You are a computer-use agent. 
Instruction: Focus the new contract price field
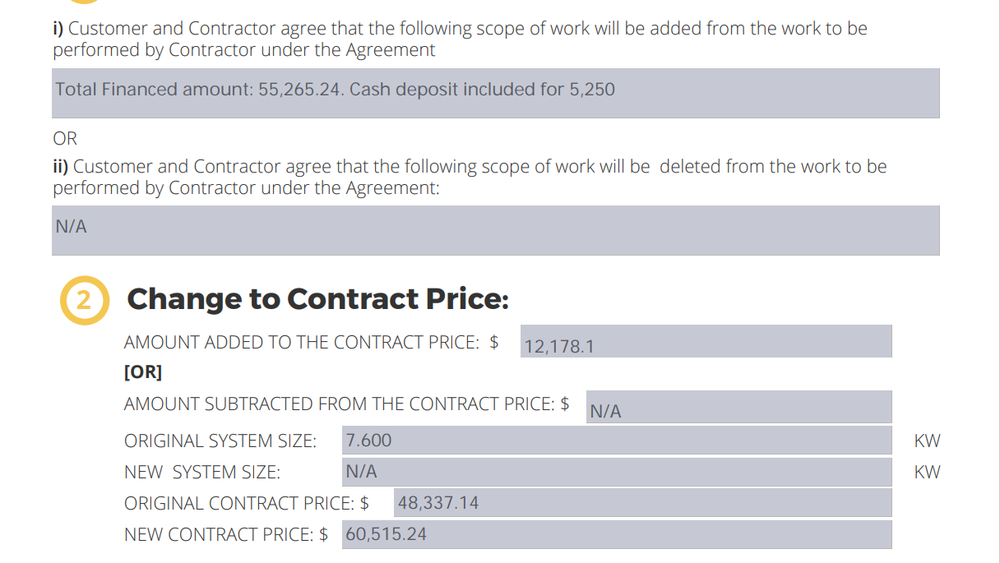point(615,534)
